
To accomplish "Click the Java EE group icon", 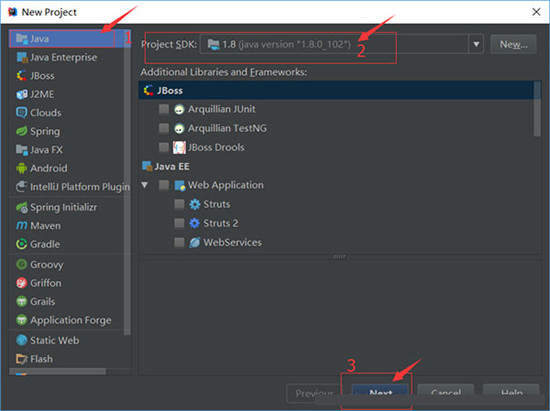I will tap(147, 166).
